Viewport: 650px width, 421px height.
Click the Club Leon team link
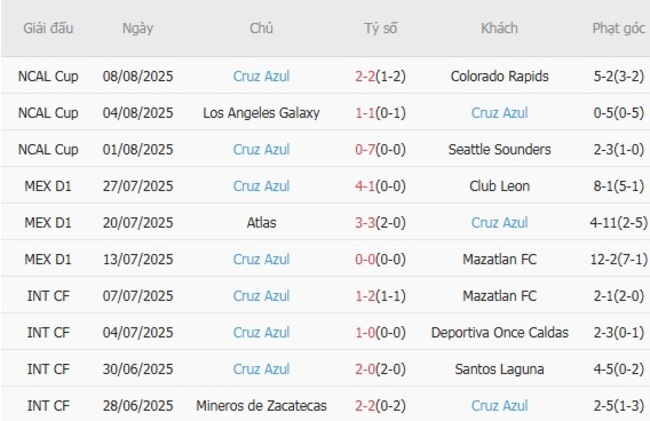[x=499, y=186]
